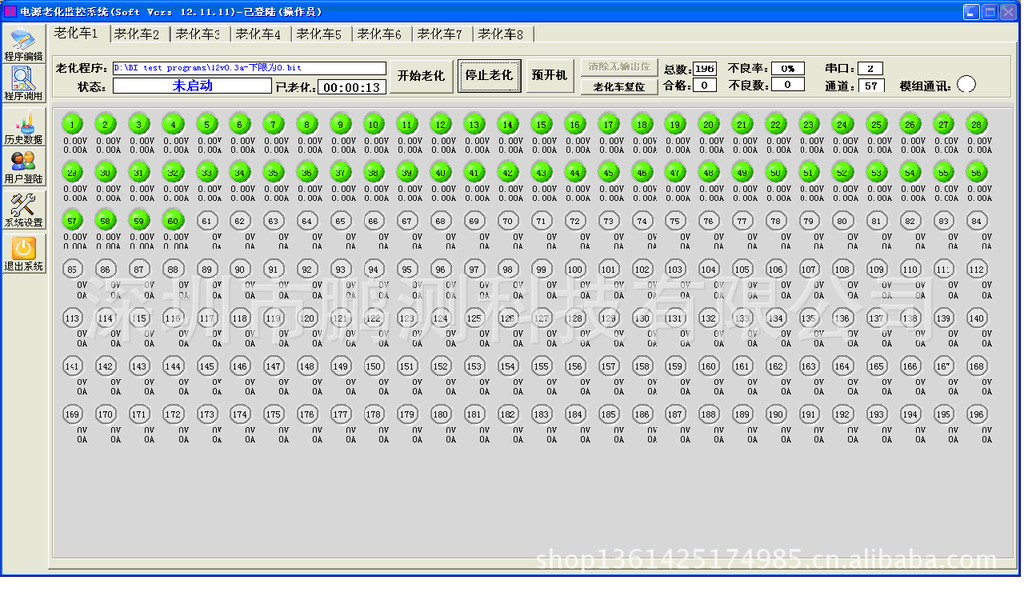The image size is (1024, 593).
Task: Click the 已老化 elapsed time field
Action: 351,87
